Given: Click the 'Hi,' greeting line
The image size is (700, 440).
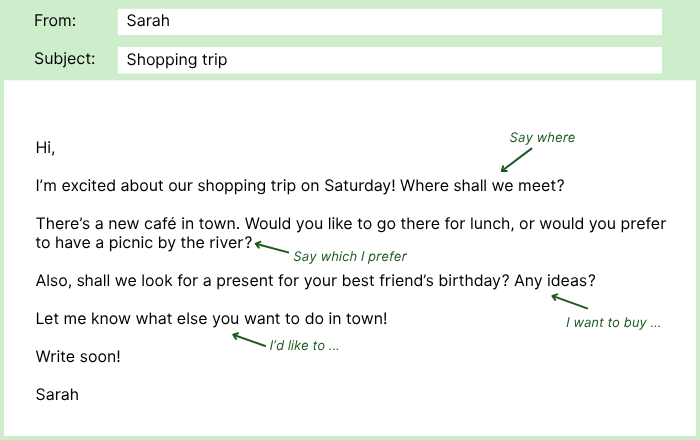Looking at the screenshot, I should pos(45,148).
